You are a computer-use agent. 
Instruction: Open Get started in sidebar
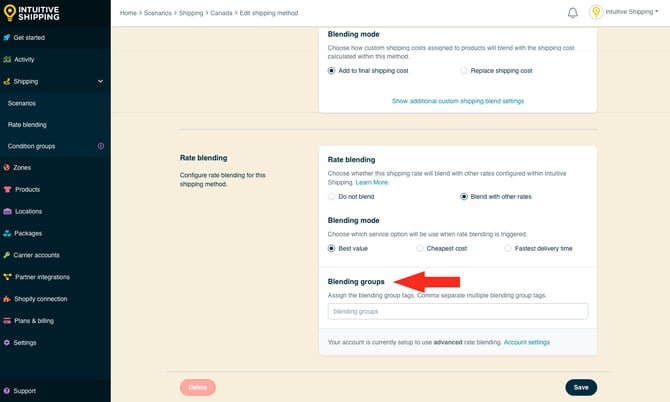[29, 38]
